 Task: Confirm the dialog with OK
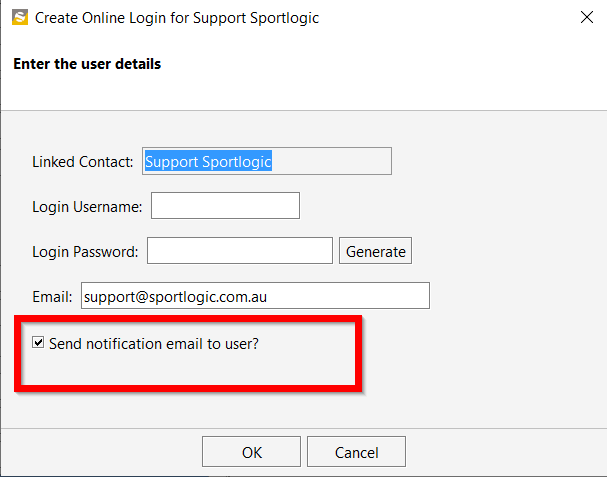pyautogui.click(x=251, y=452)
